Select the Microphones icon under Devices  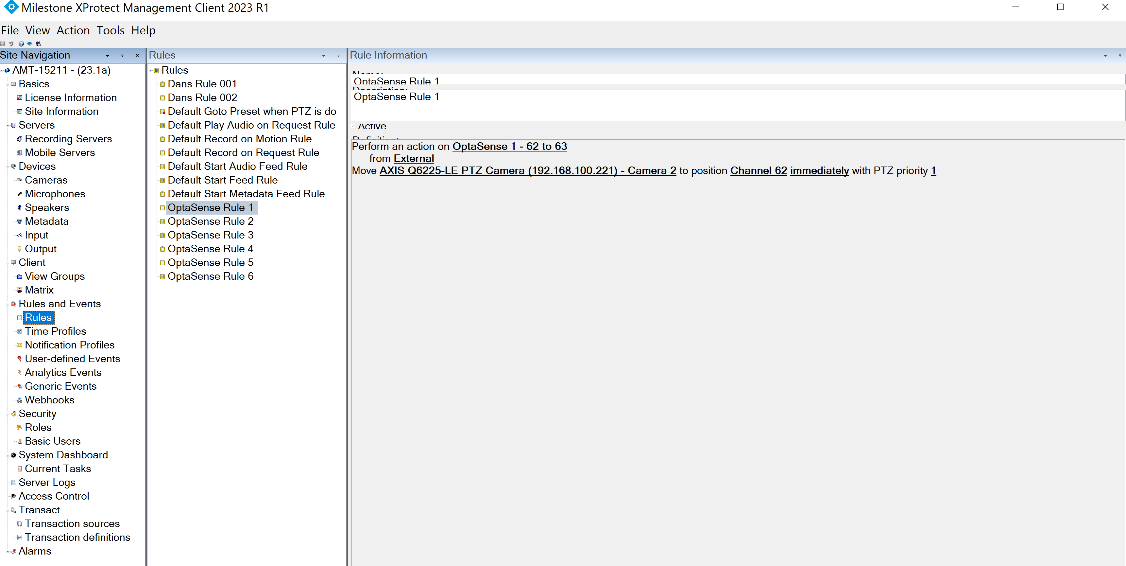coord(19,194)
